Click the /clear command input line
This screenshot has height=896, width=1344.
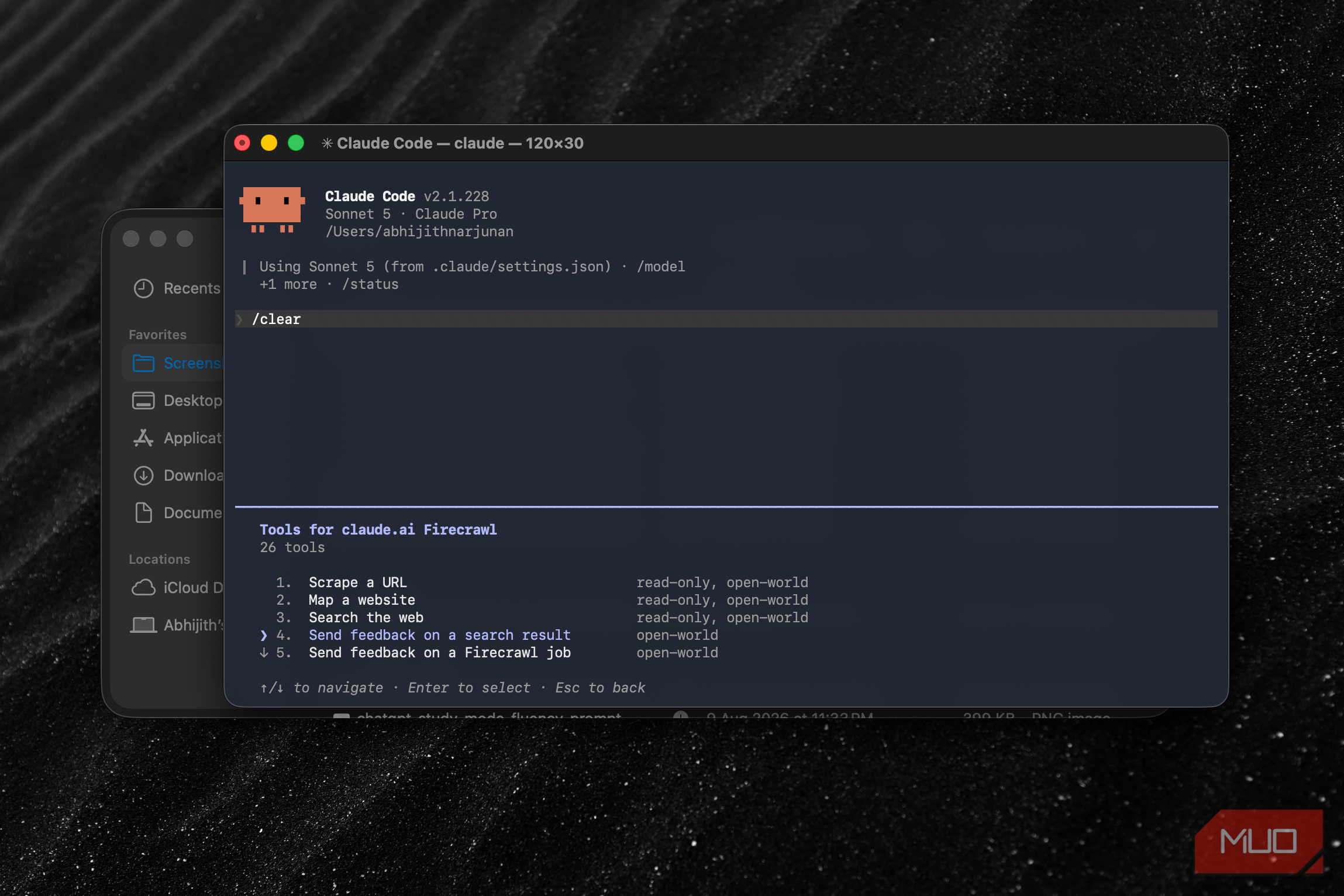pos(726,319)
